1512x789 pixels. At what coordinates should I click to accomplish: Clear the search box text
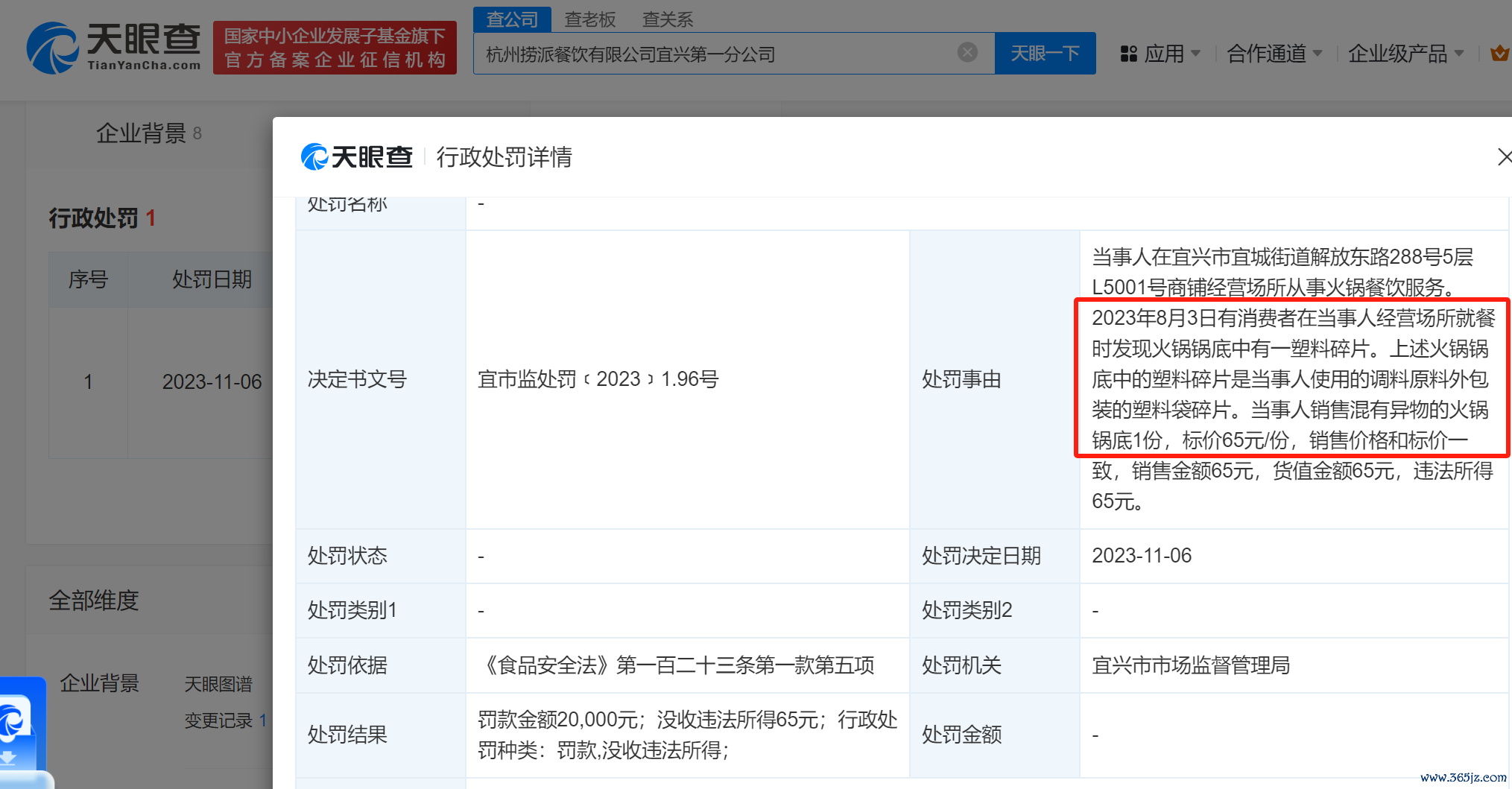tap(967, 52)
